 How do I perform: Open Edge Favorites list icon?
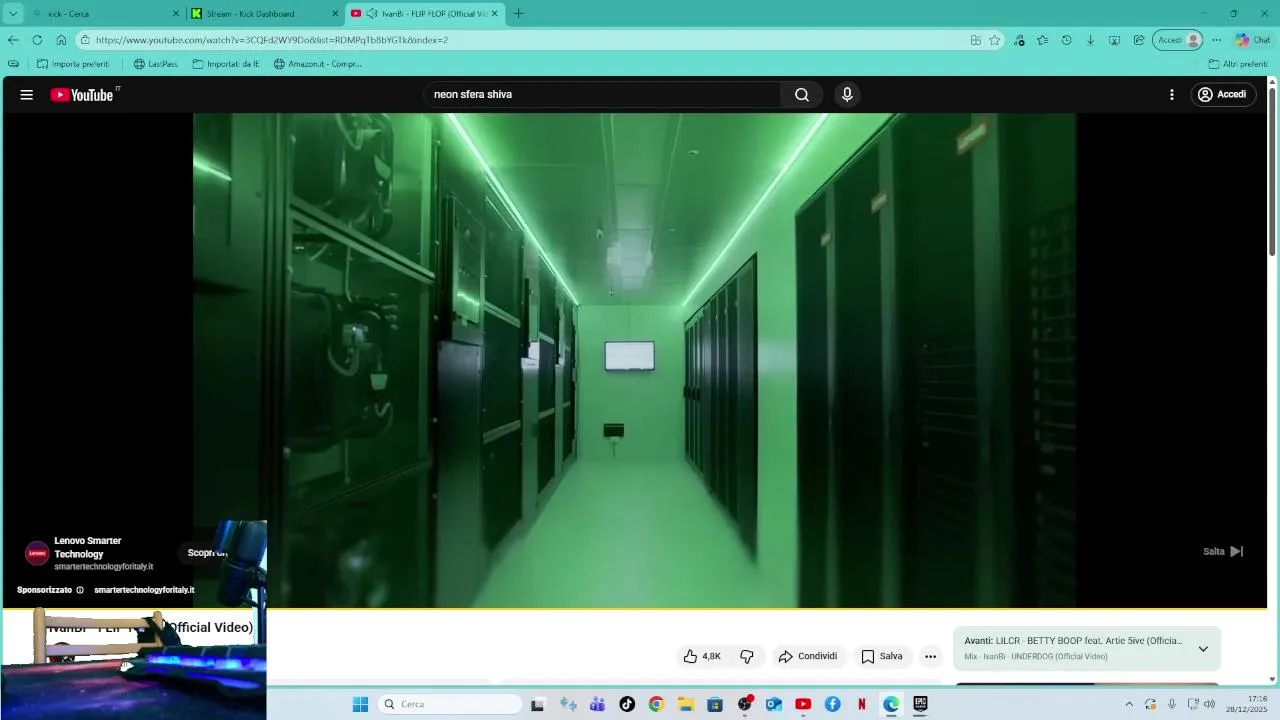1043,40
